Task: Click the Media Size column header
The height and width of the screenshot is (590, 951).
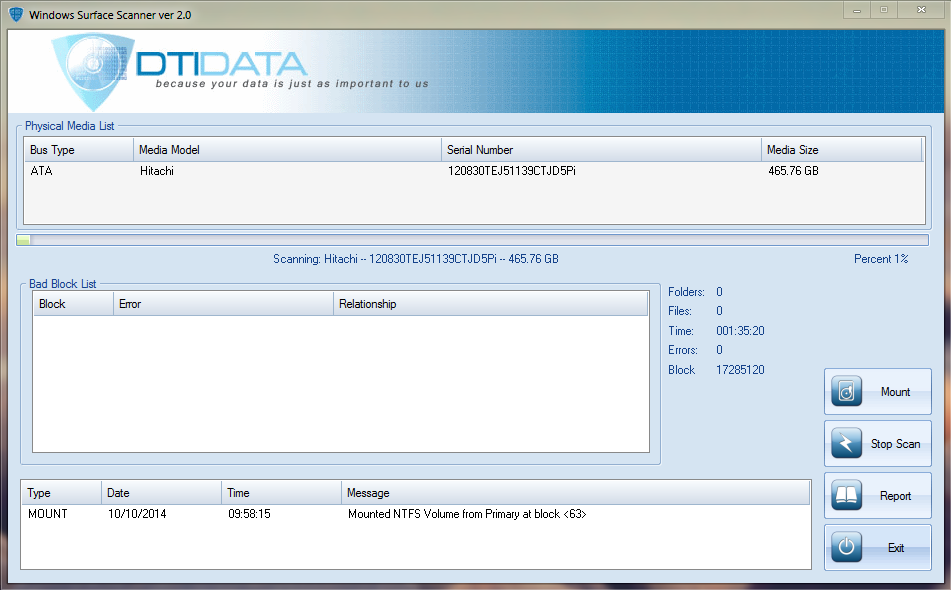Action: pos(840,150)
